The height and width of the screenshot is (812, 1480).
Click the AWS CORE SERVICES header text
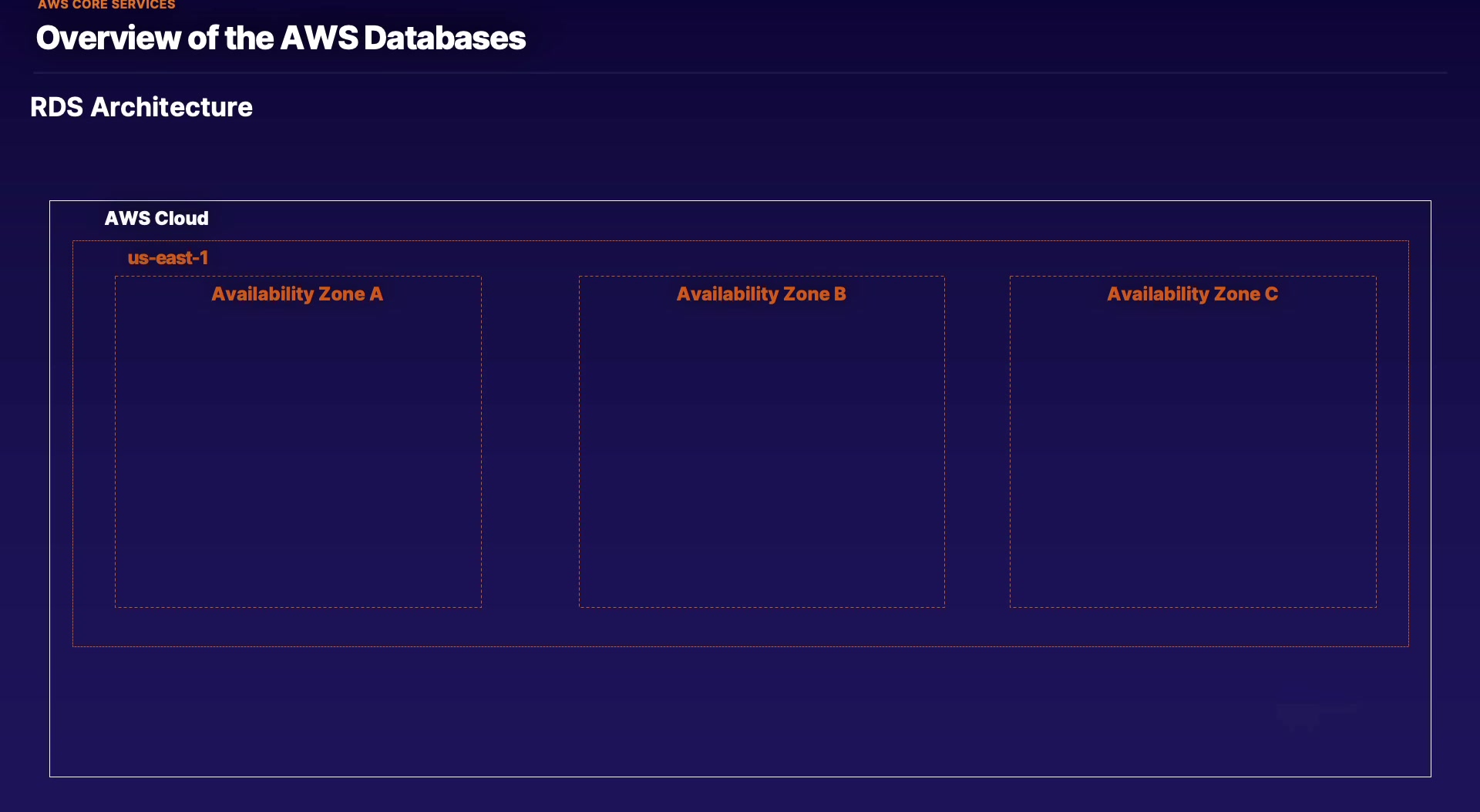coord(106,5)
